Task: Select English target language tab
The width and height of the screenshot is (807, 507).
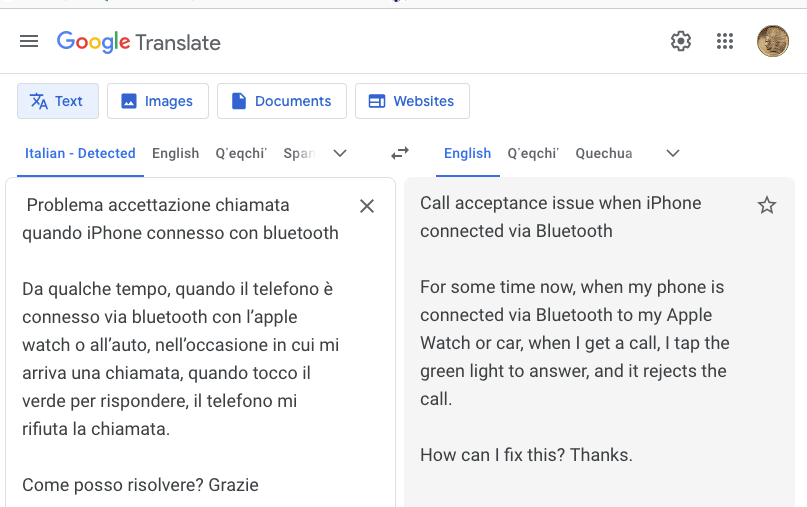Action: 467,153
